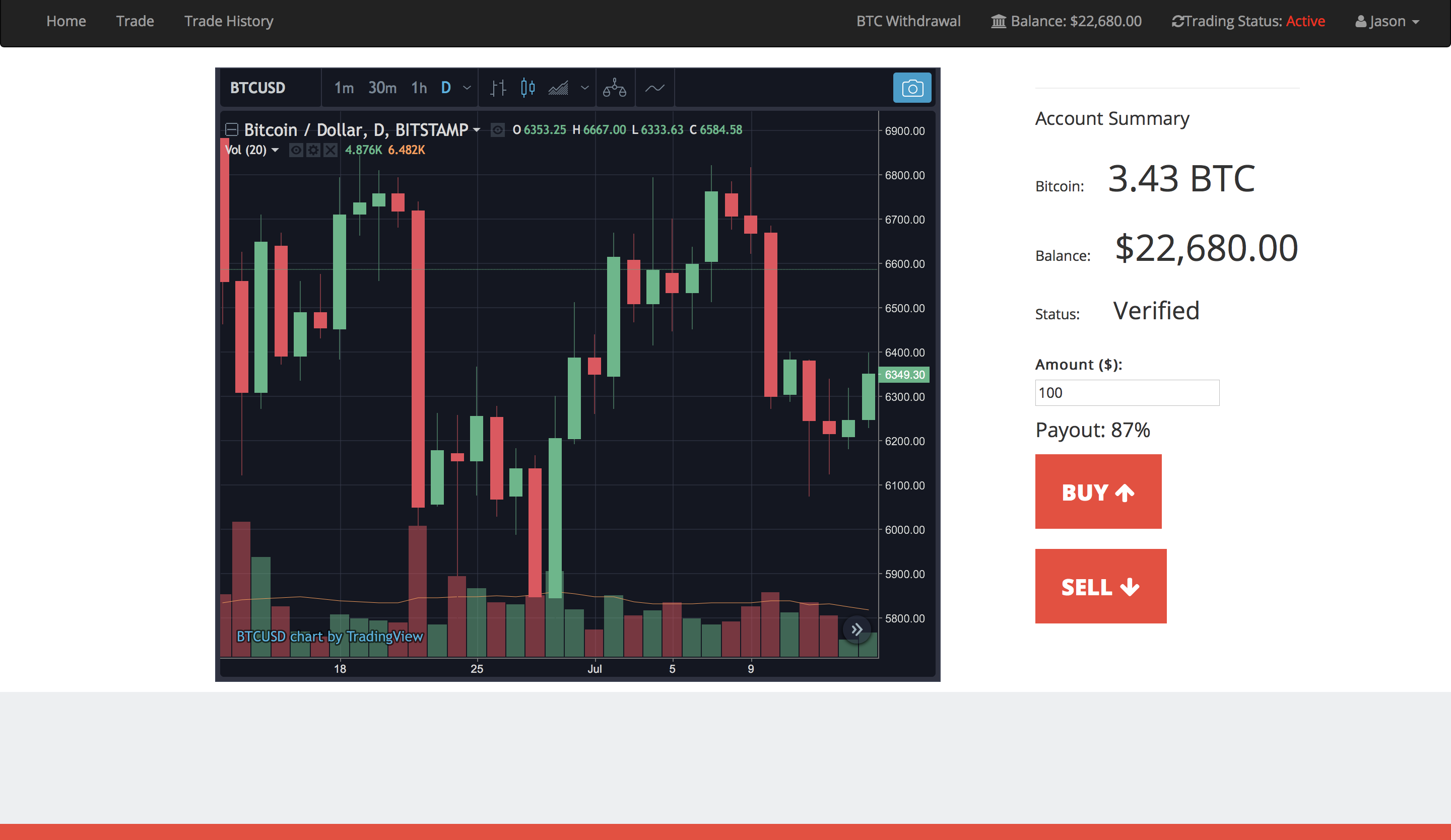Select the candlestick chart style icon
Viewport: 1451px width, 840px height.
coord(527,88)
